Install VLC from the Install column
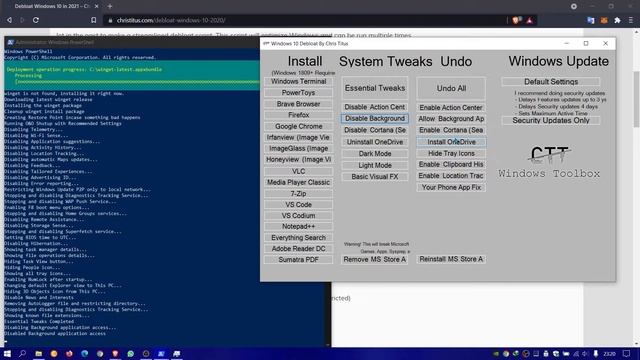 tap(298, 171)
